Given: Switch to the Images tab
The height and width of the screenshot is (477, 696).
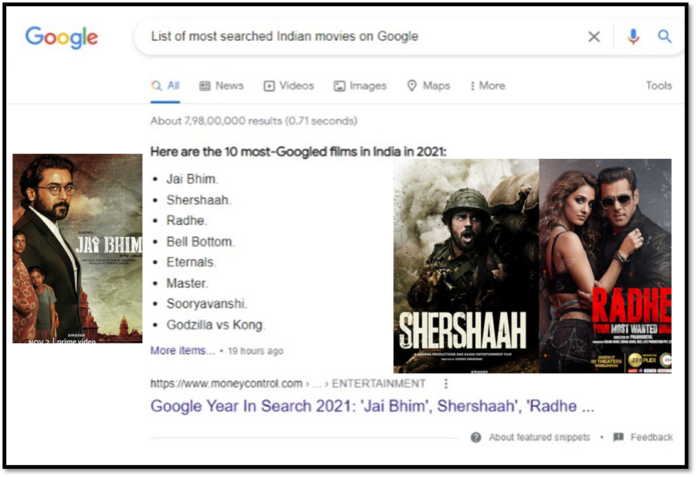Looking at the screenshot, I should (360, 86).
